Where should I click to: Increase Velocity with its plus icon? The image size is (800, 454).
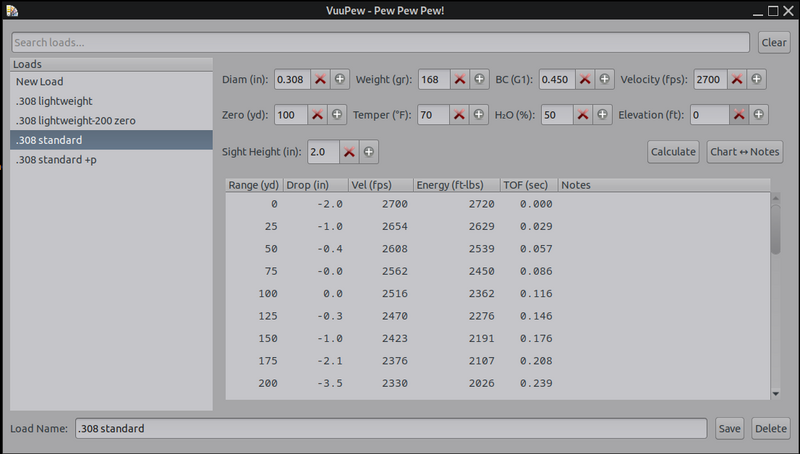tap(757, 79)
